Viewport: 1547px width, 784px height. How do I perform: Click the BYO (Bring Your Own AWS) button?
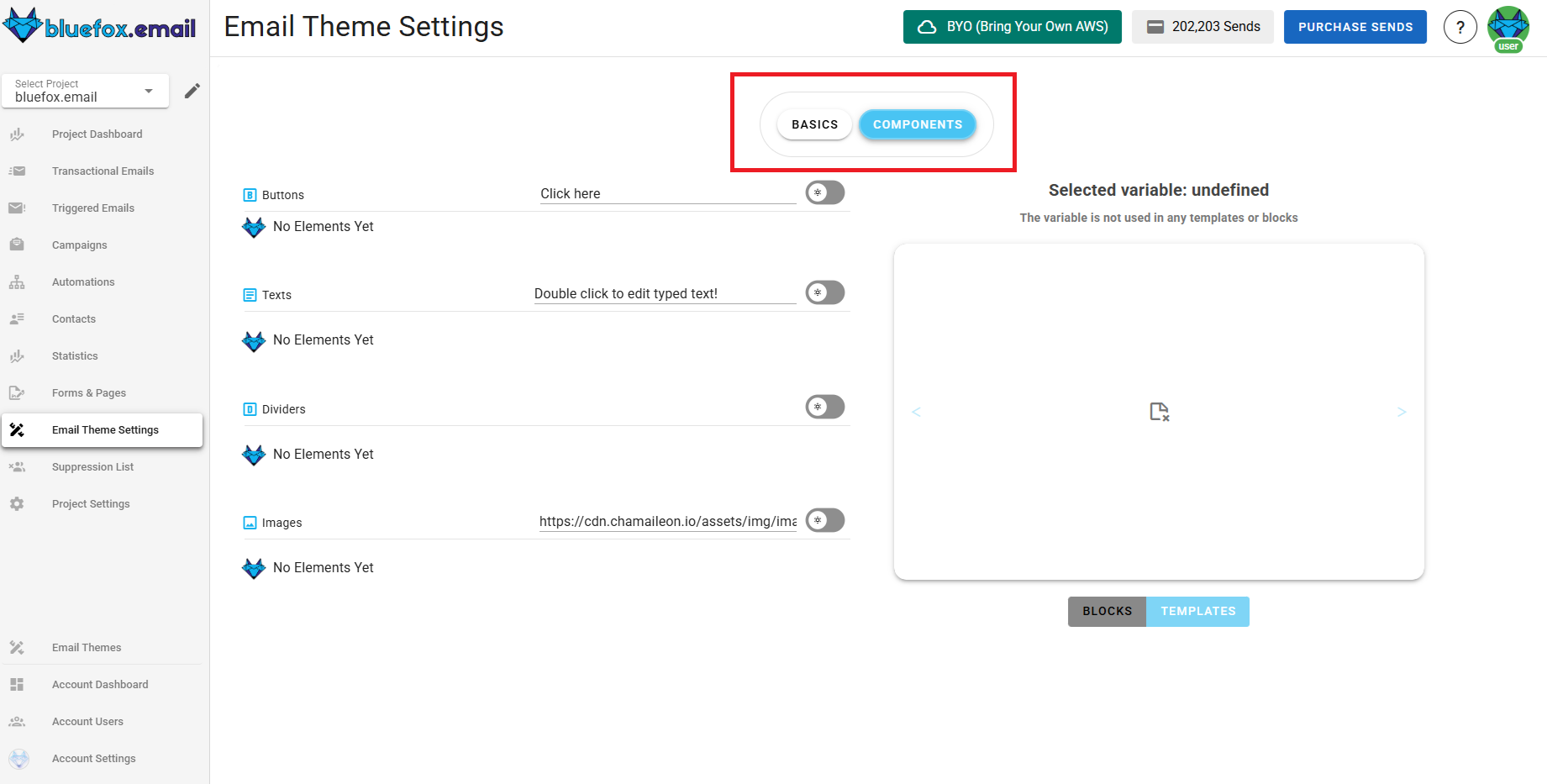[x=1012, y=26]
